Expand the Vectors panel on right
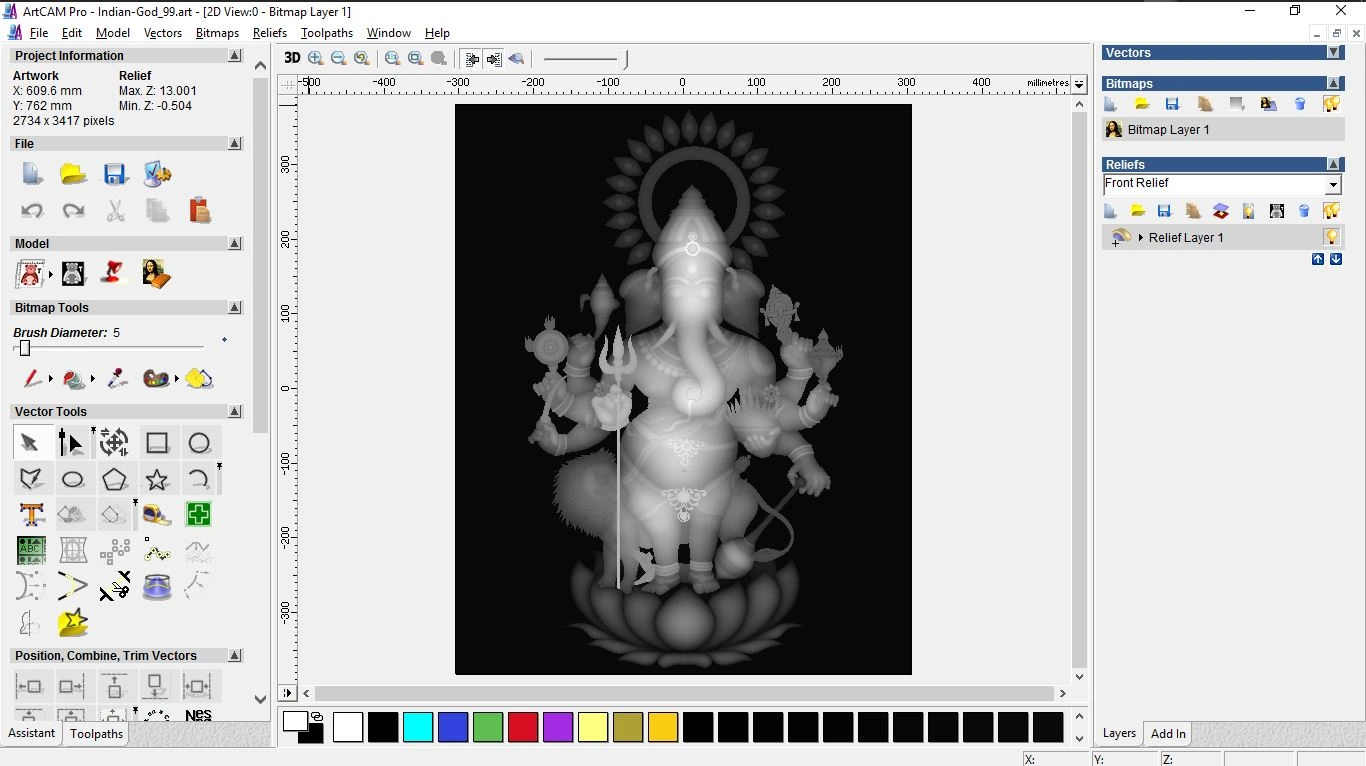Screen dimensions: 1366x766 coord(1333,52)
